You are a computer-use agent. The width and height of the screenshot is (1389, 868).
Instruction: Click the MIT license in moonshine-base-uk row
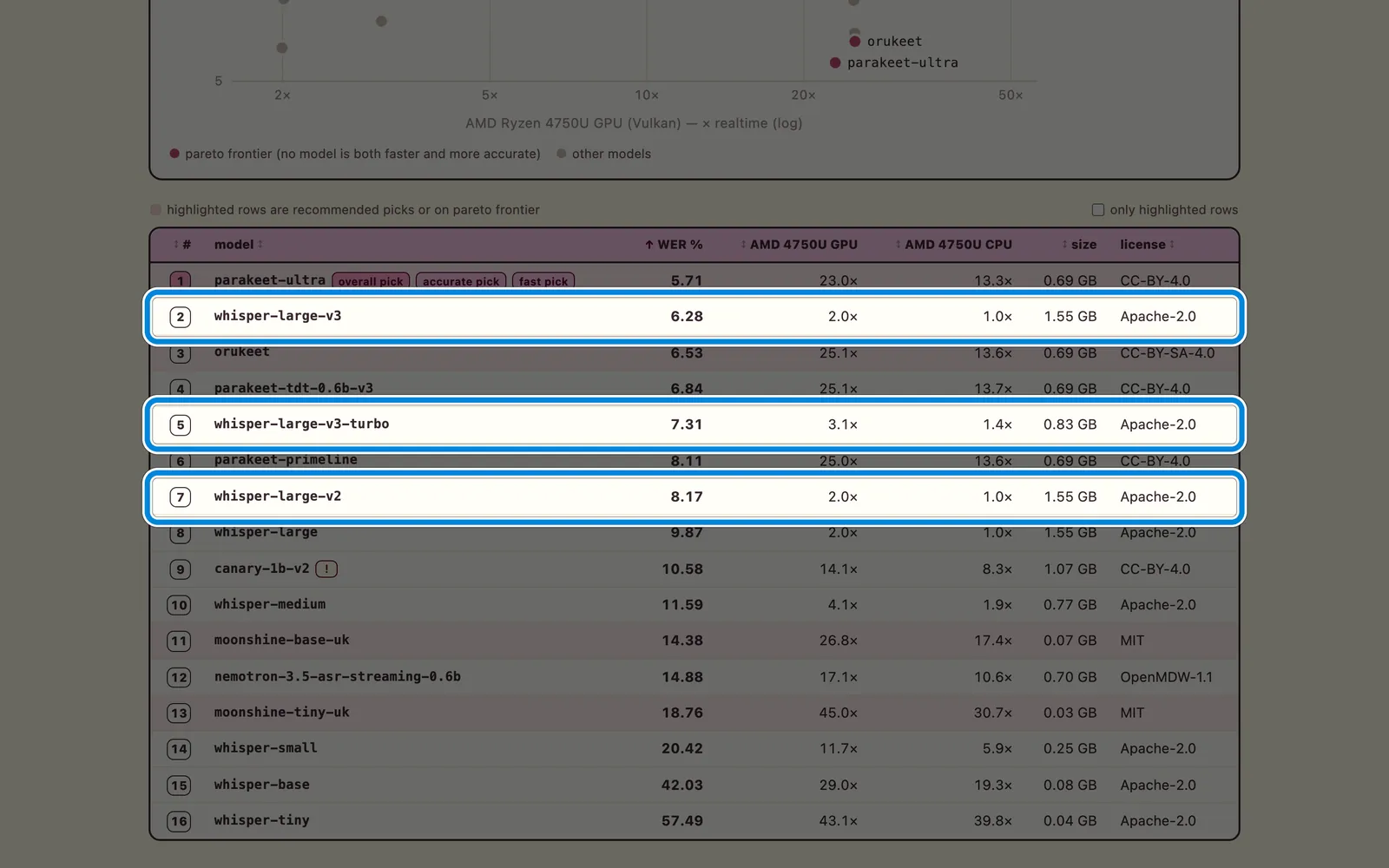1132,641
